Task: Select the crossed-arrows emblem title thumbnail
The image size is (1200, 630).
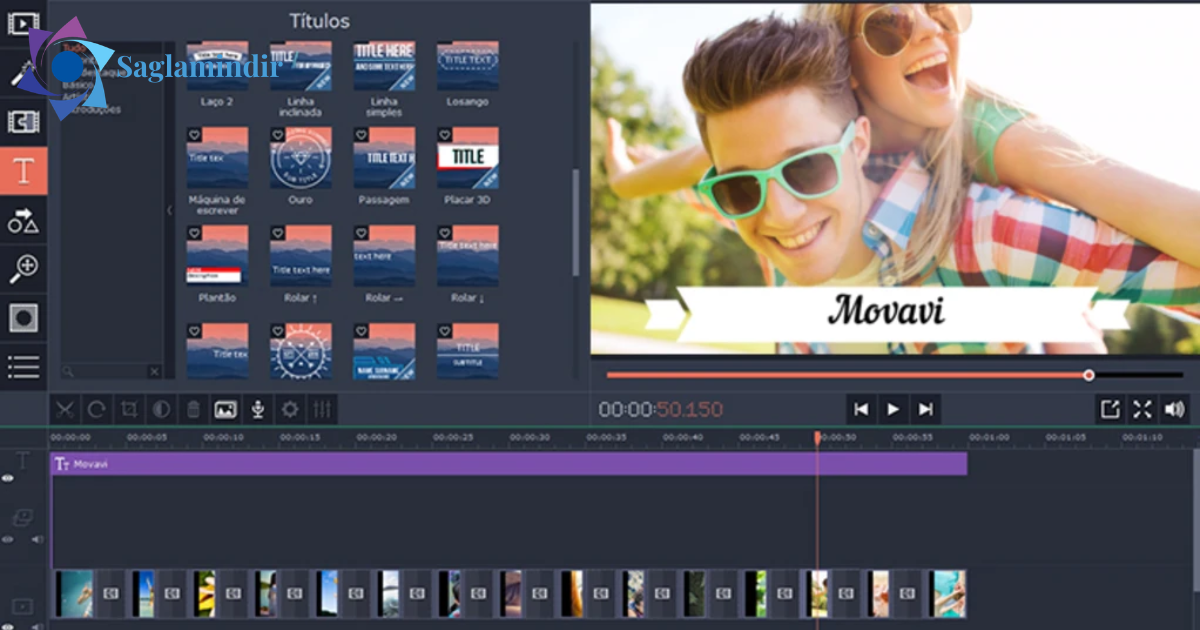Action: [x=301, y=351]
